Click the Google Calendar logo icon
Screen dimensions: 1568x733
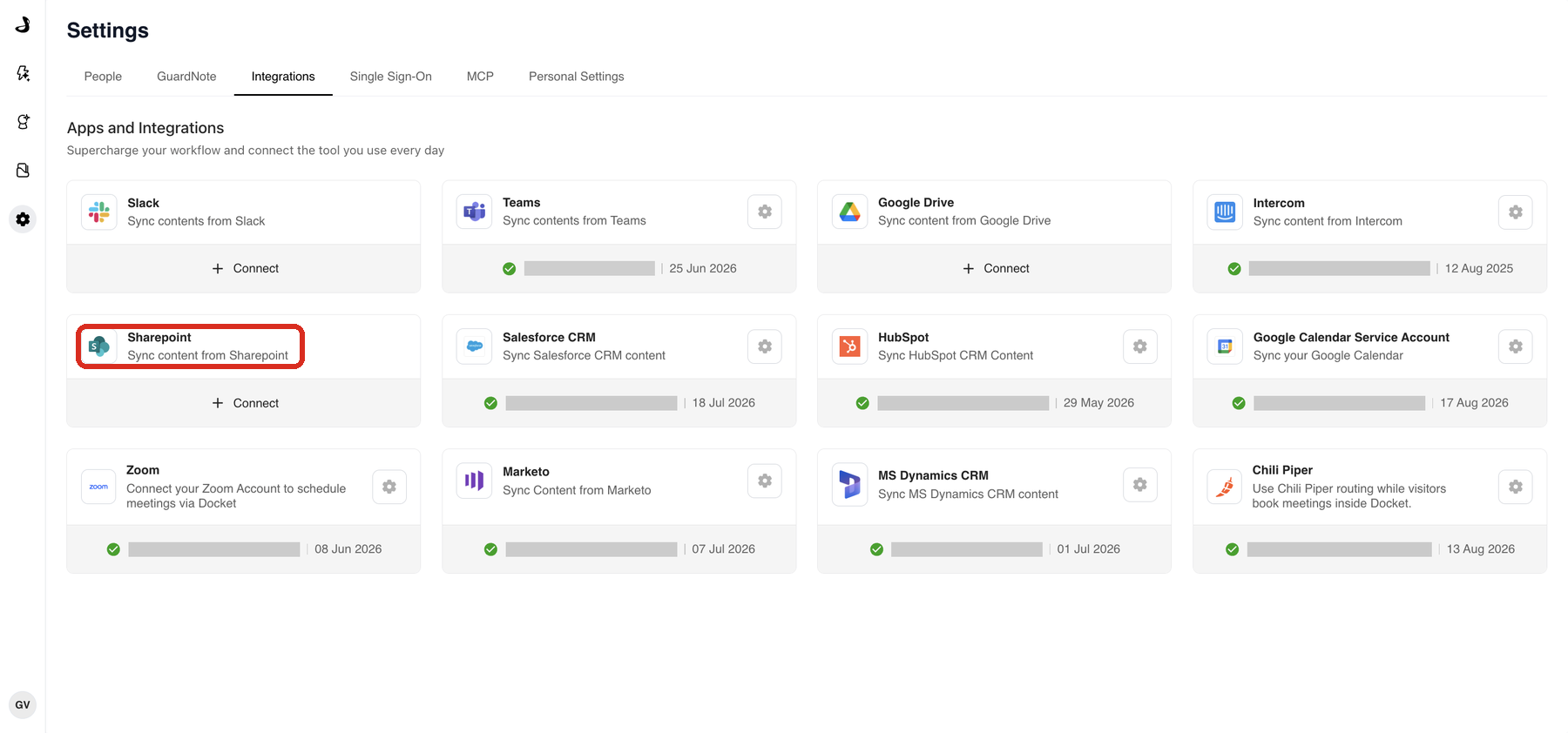1225,346
